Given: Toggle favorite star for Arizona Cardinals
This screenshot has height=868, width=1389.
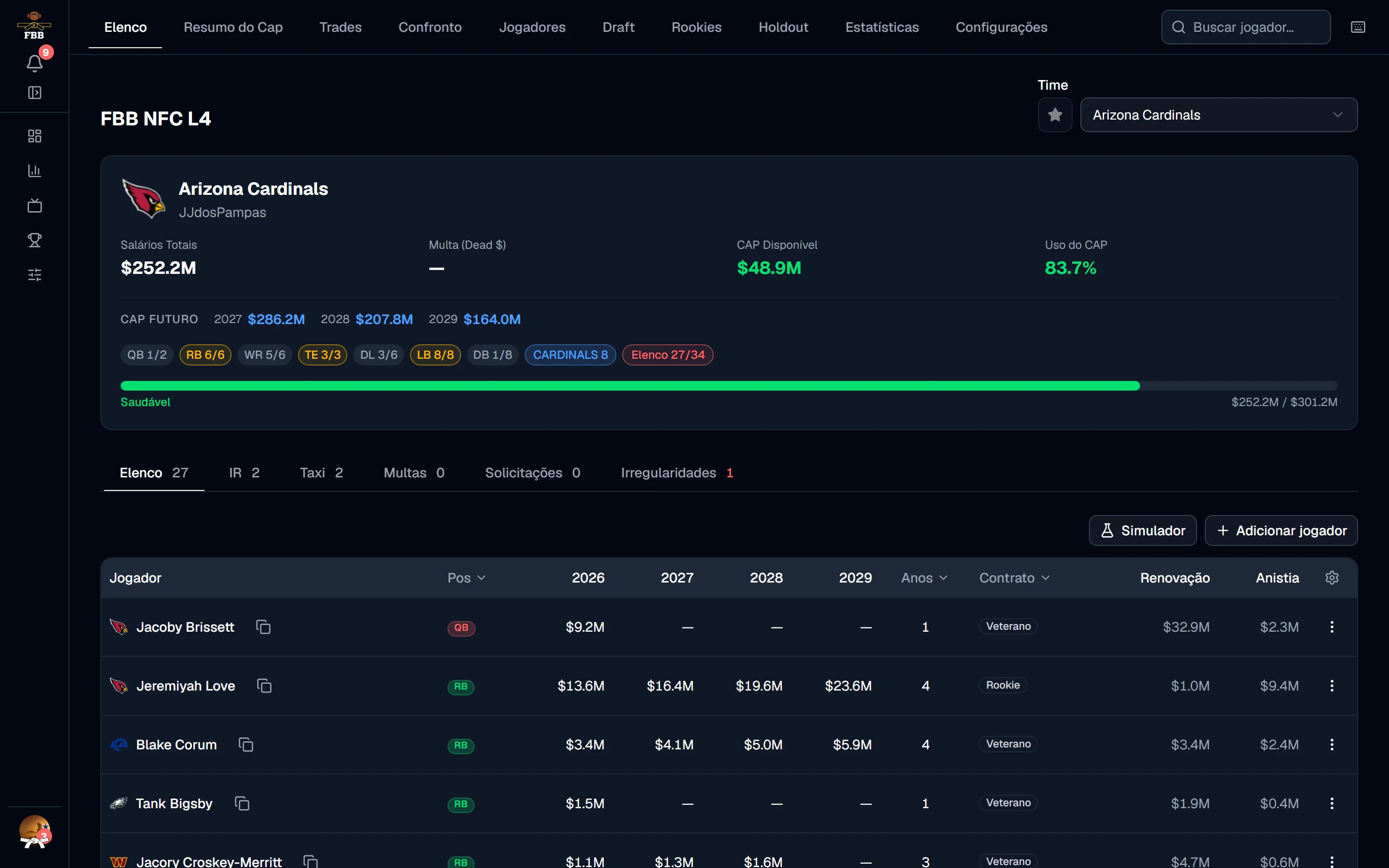Looking at the screenshot, I should pos(1055,115).
